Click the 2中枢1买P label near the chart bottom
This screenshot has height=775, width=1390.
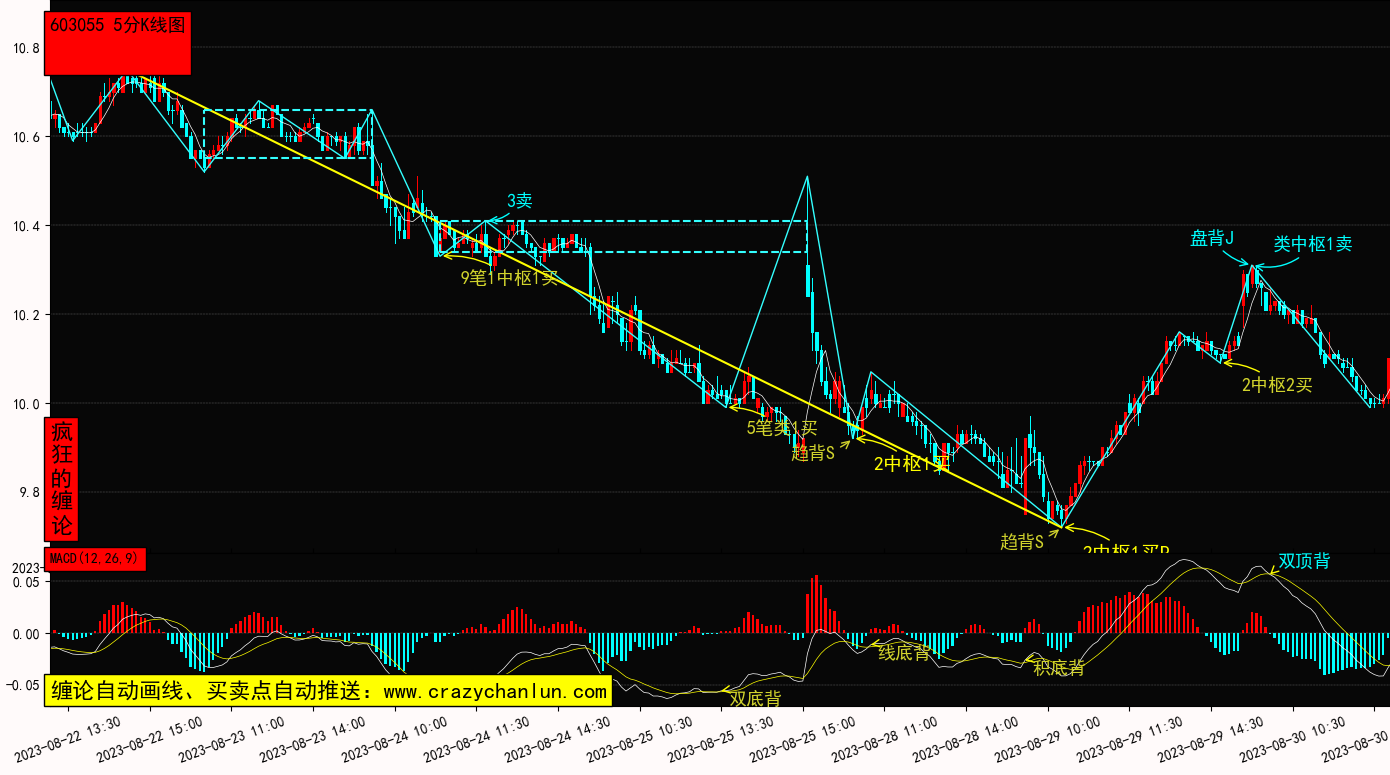pyautogui.click(x=1126, y=551)
